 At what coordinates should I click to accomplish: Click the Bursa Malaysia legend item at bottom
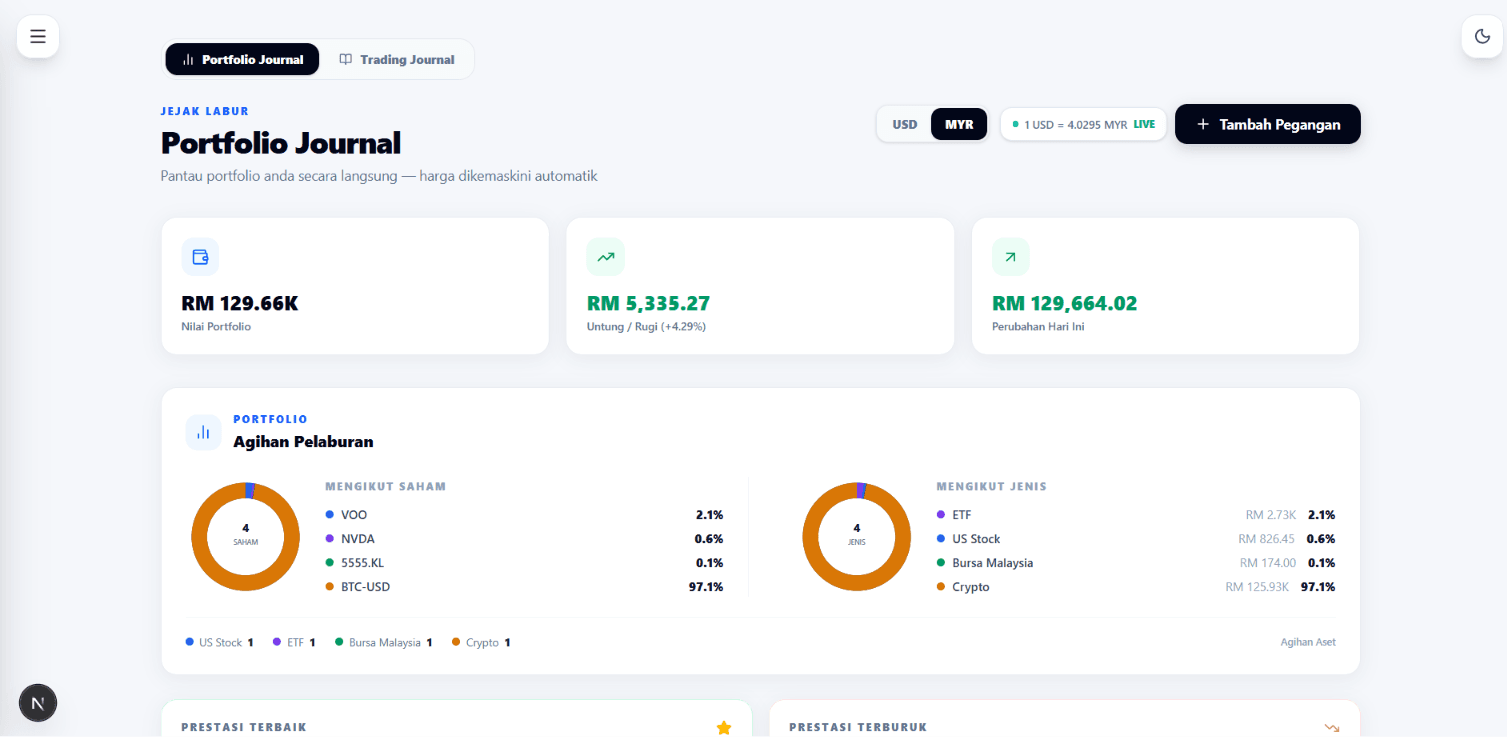coord(384,642)
